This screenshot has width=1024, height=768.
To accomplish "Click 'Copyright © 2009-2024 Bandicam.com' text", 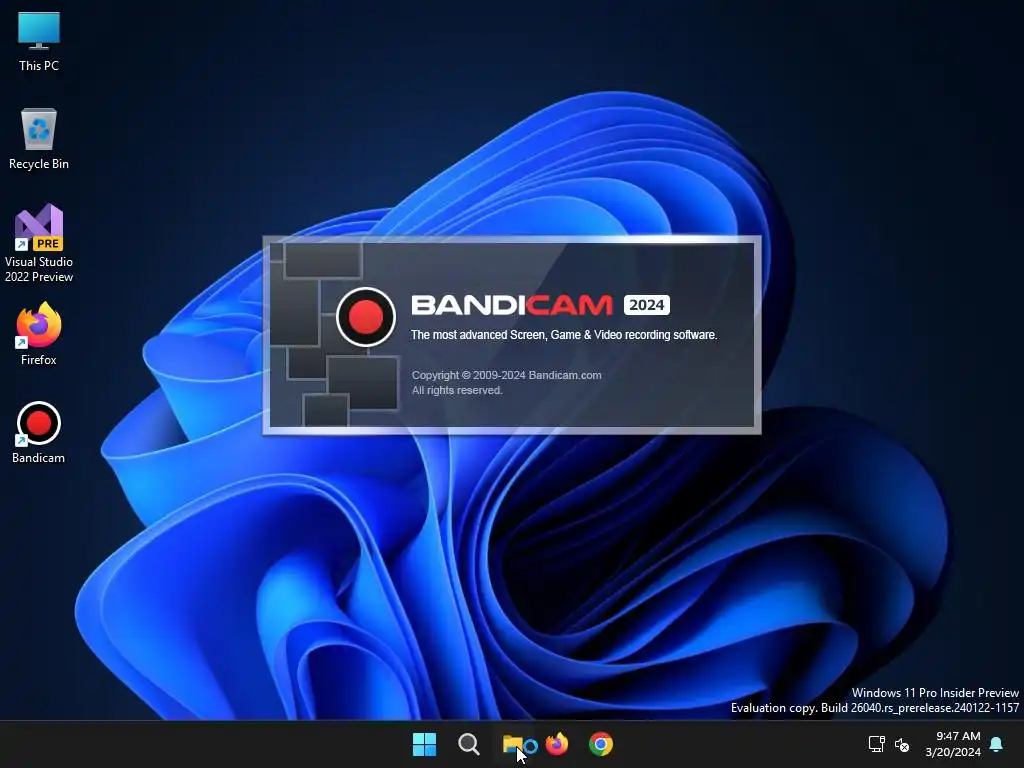I will (x=506, y=375).
